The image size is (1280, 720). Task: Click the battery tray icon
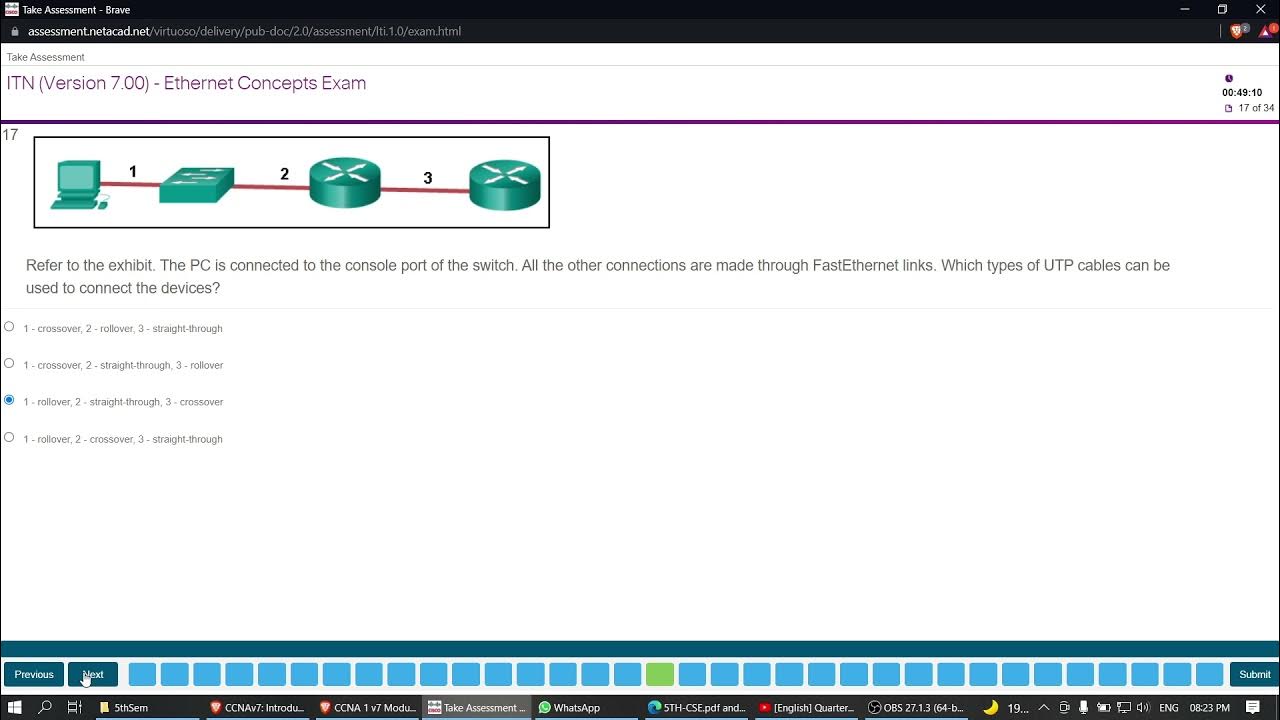pyautogui.click(x=1104, y=708)
